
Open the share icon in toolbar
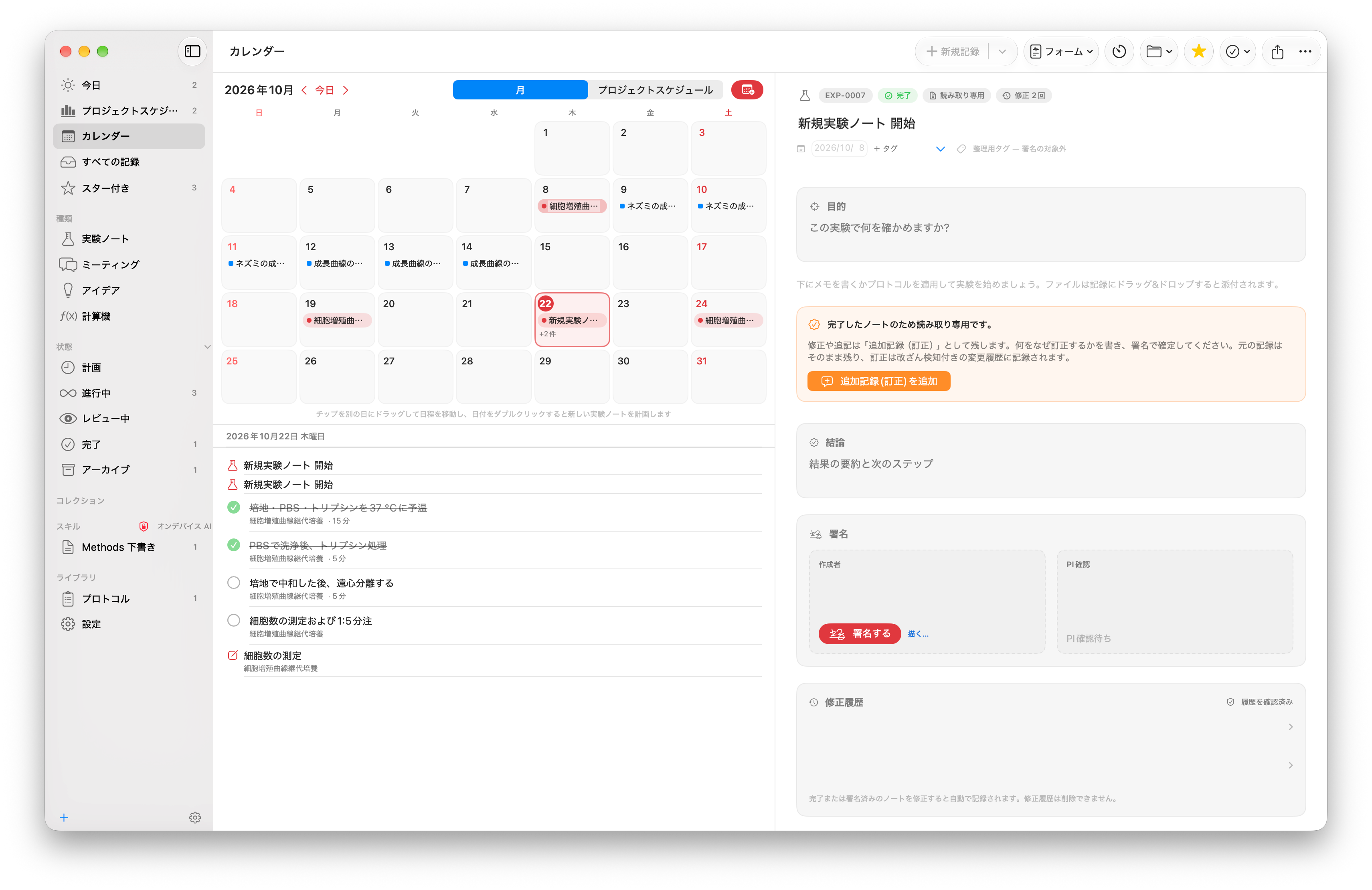coord(1277,51)
